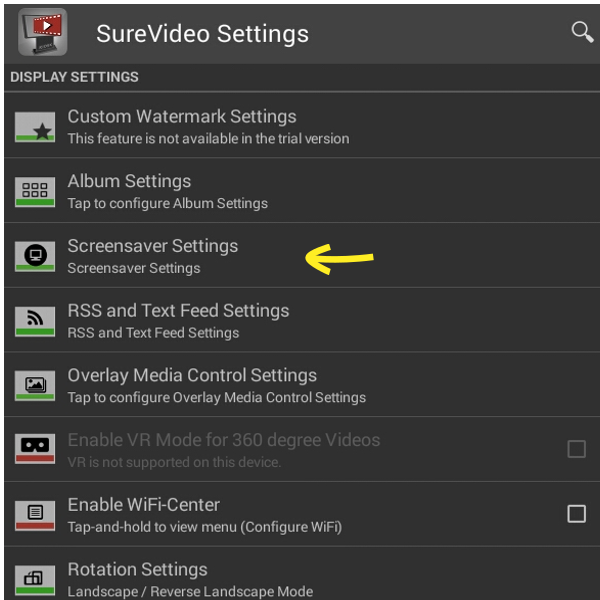Click the Rotation Settings icon
600x600 pixels.
[x=35, y=580]
